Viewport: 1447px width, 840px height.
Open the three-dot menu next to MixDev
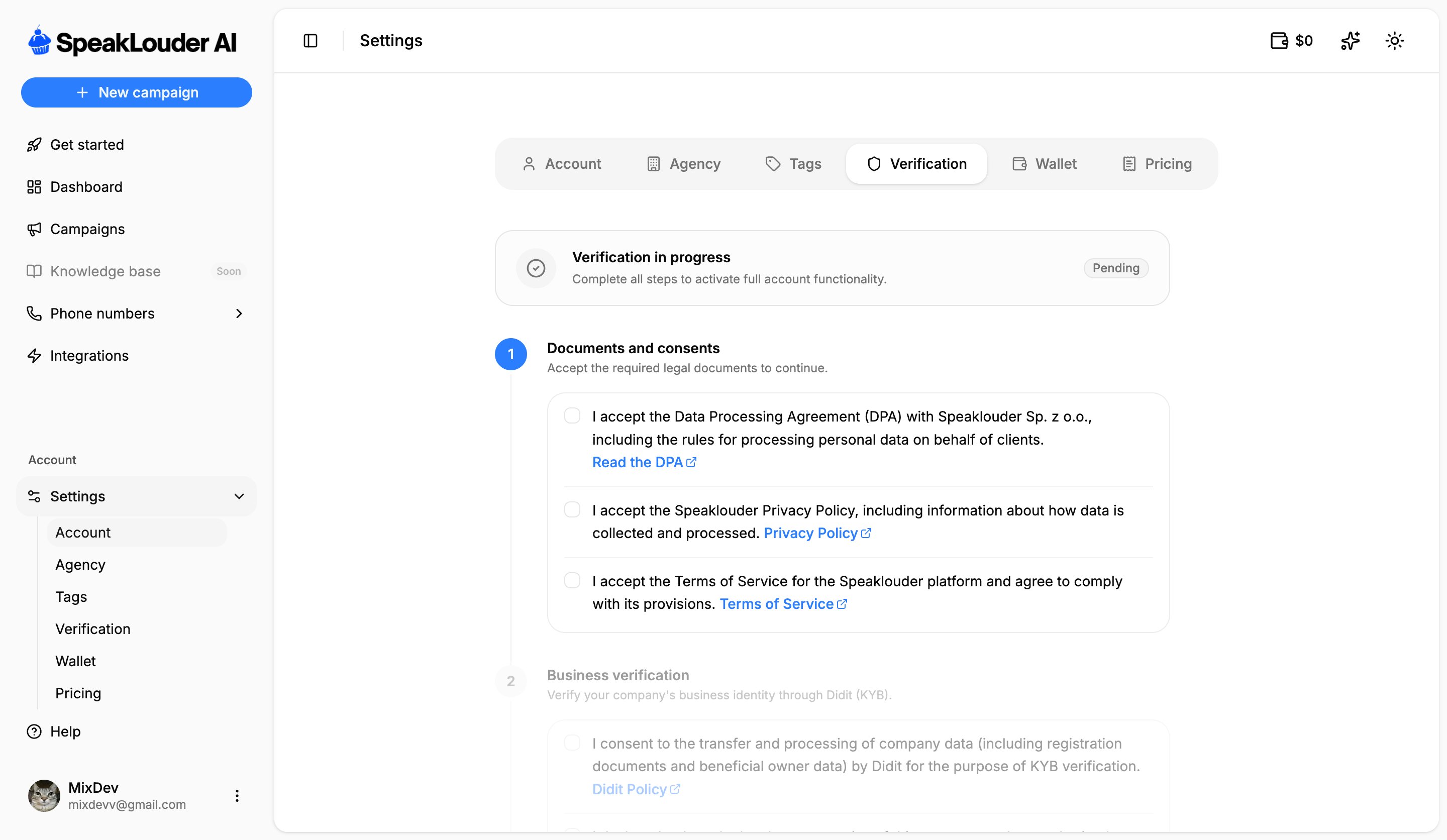tap(237, 796)
